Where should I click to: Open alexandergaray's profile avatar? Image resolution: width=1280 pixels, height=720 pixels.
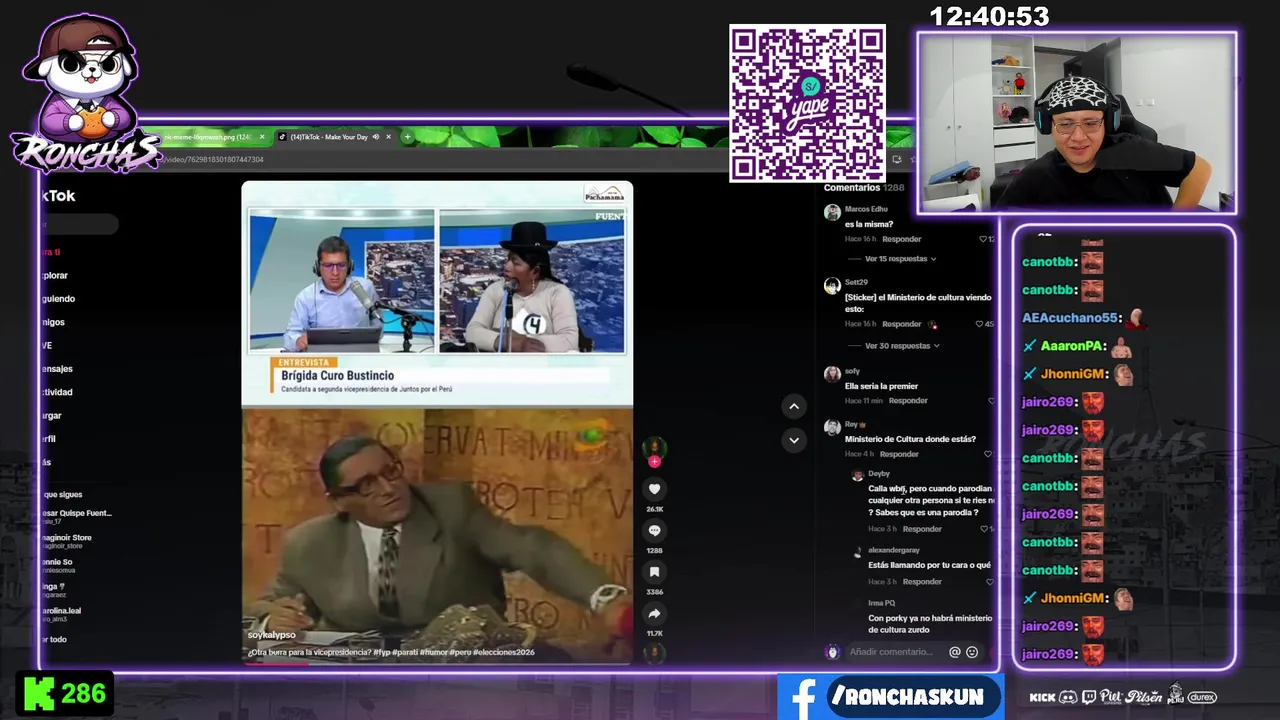point(857,552)
